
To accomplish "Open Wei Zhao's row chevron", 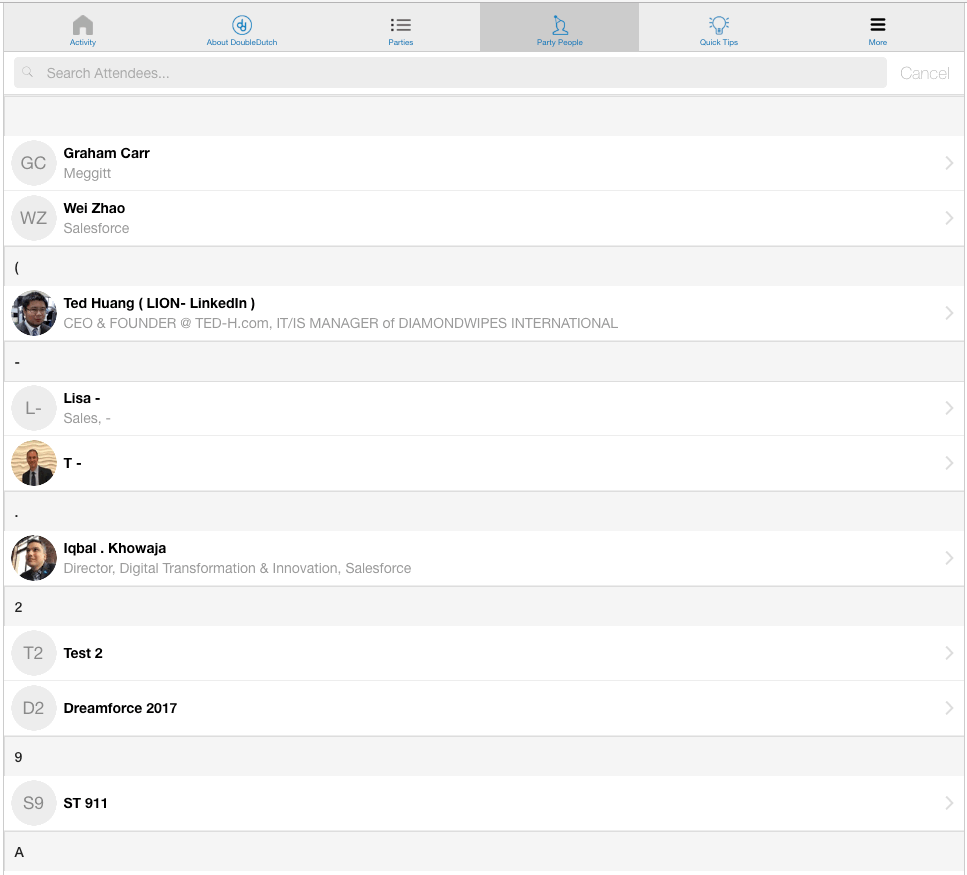I will (949, 218).
